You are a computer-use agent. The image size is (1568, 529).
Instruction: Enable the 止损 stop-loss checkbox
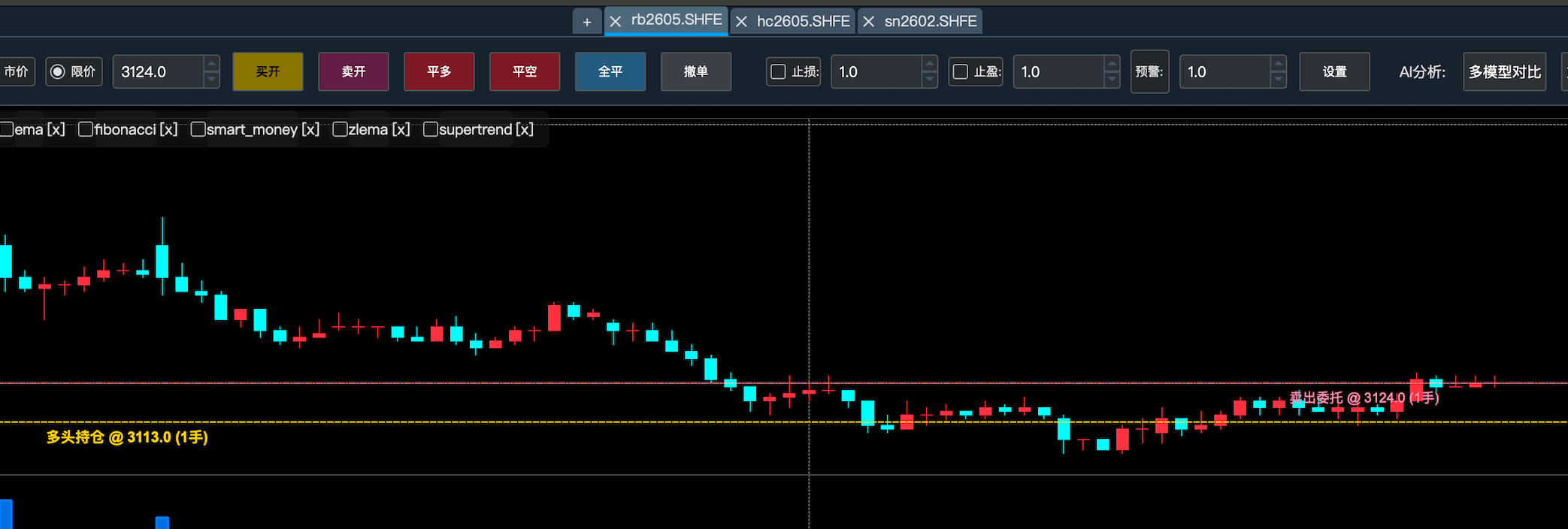[x=779, y=72]
